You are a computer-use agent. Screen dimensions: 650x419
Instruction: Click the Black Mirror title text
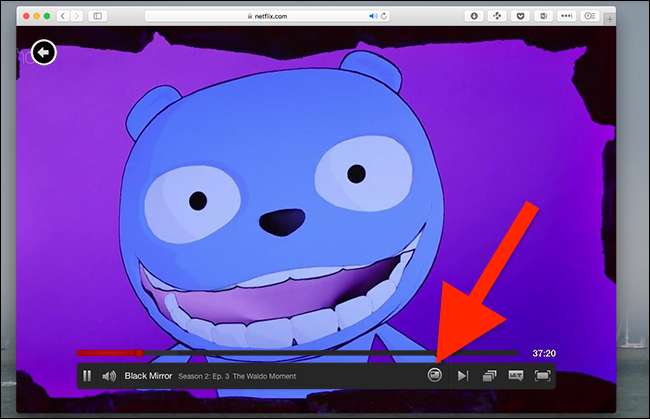(148, 376)
